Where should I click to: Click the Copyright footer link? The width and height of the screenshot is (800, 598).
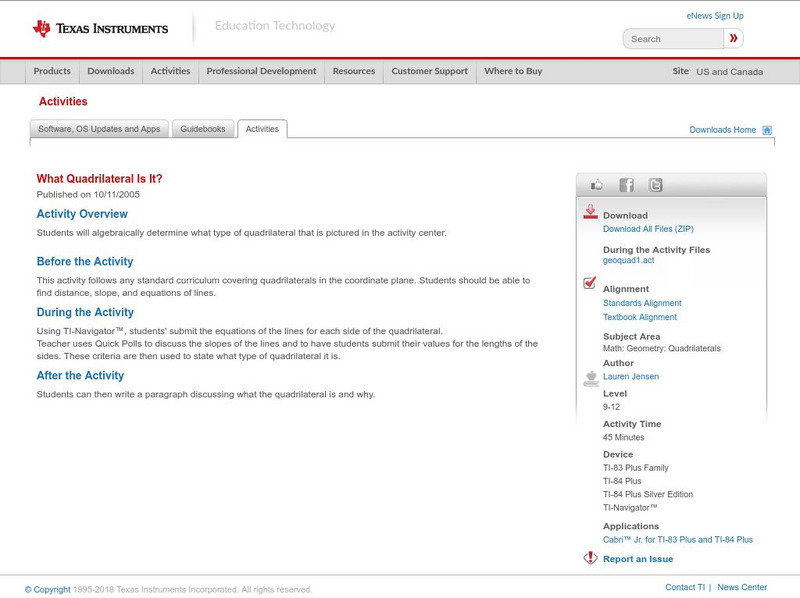[47, 590]
